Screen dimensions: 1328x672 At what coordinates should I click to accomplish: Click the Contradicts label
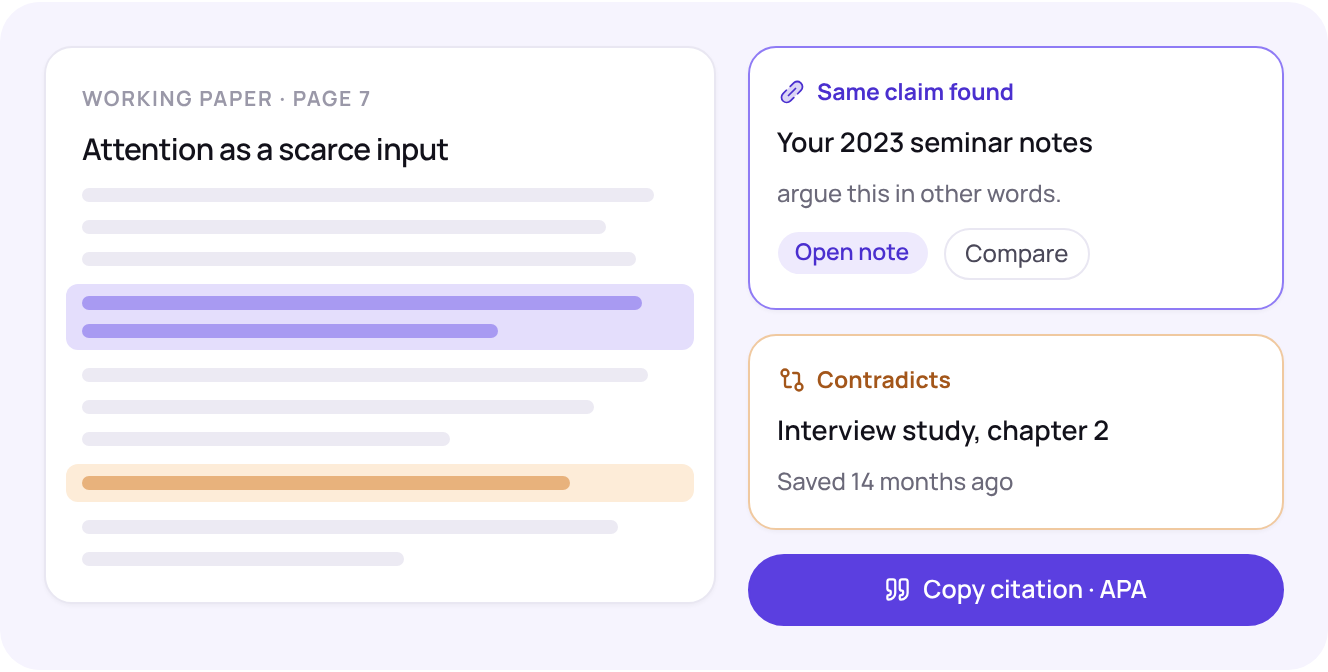click(x=884, y=380)
